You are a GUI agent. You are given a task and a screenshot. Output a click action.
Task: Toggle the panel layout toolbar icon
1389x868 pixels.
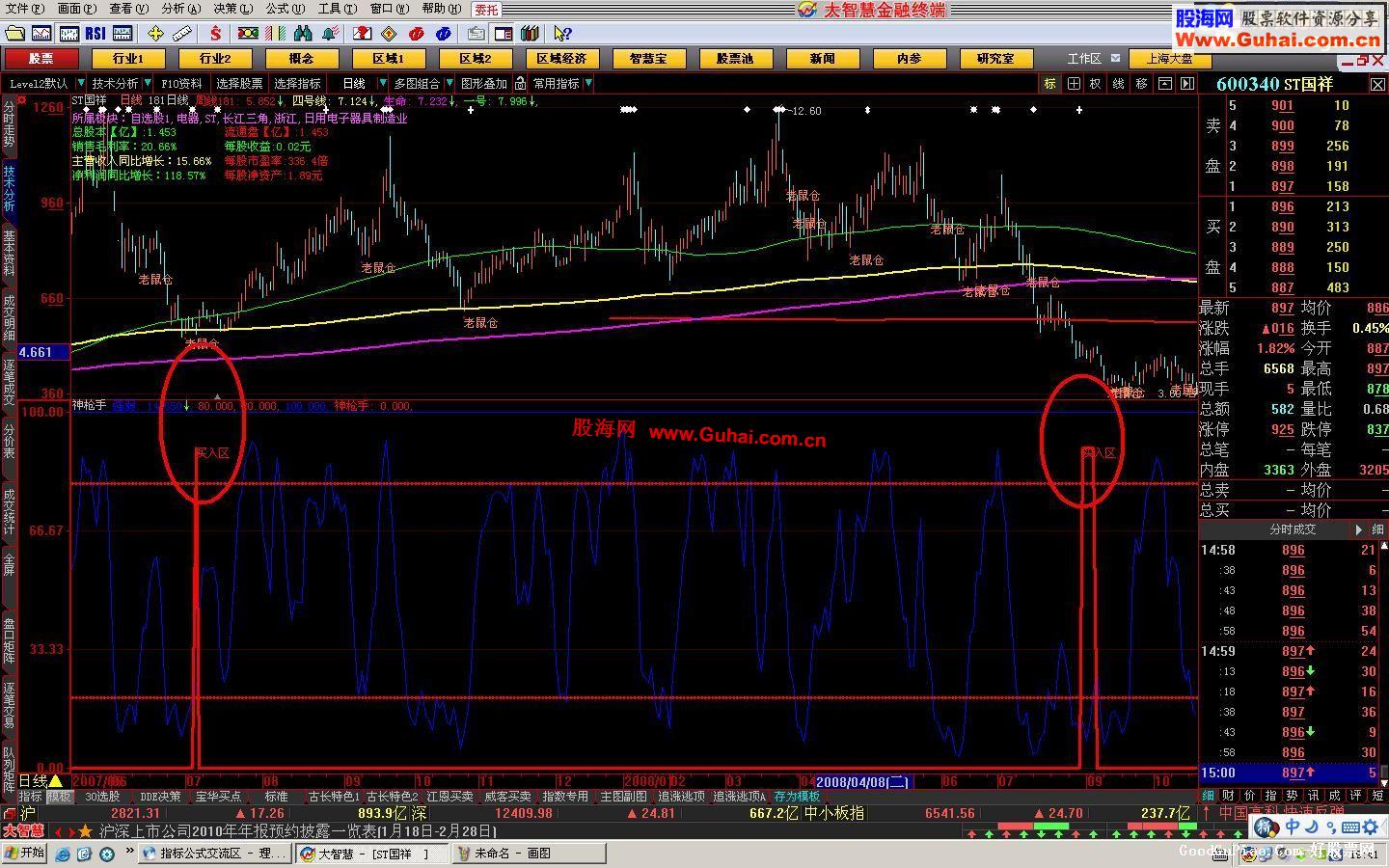coord(503,34)
